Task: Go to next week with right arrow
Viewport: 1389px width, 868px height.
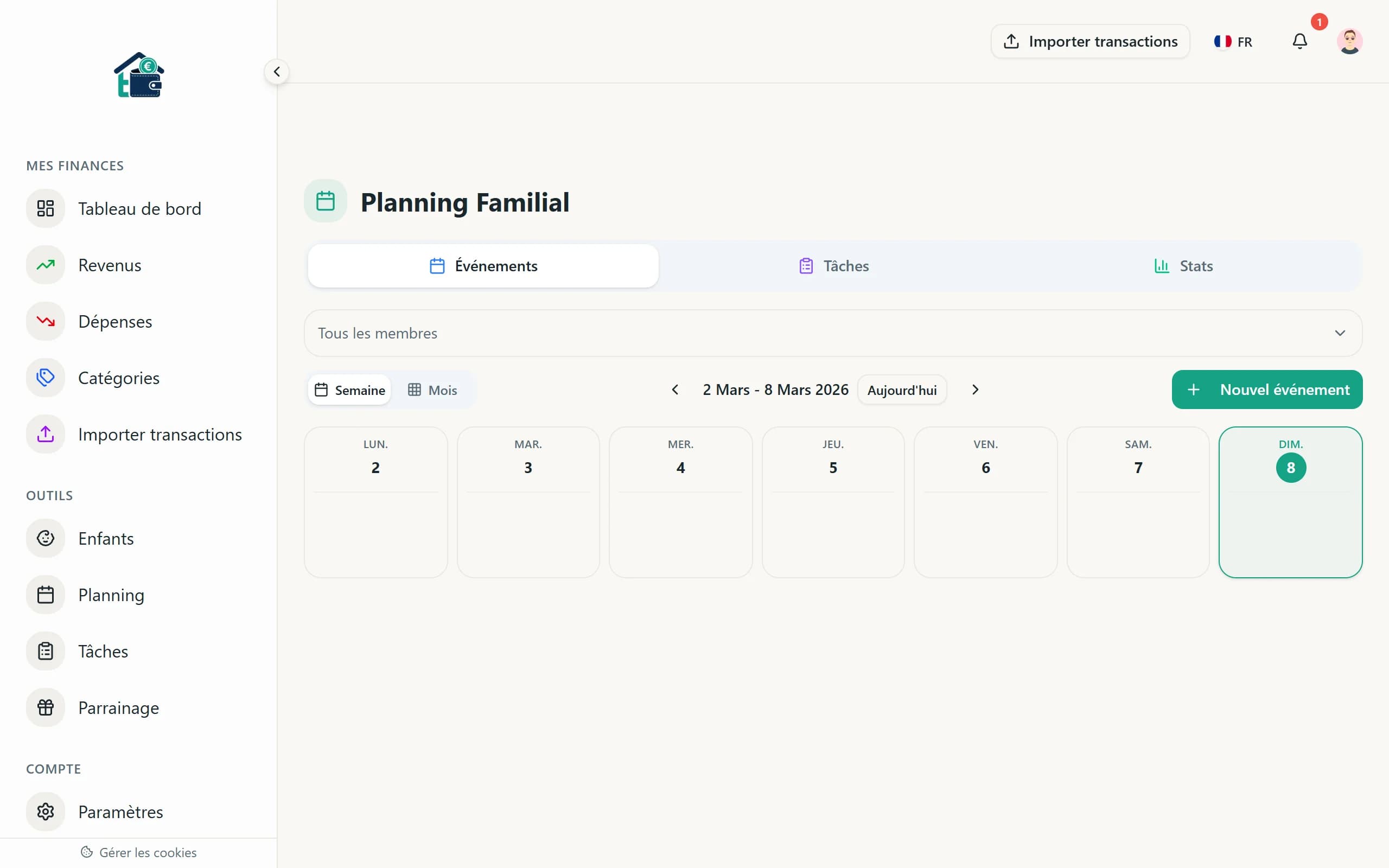Action: click(x=976, y=389)
